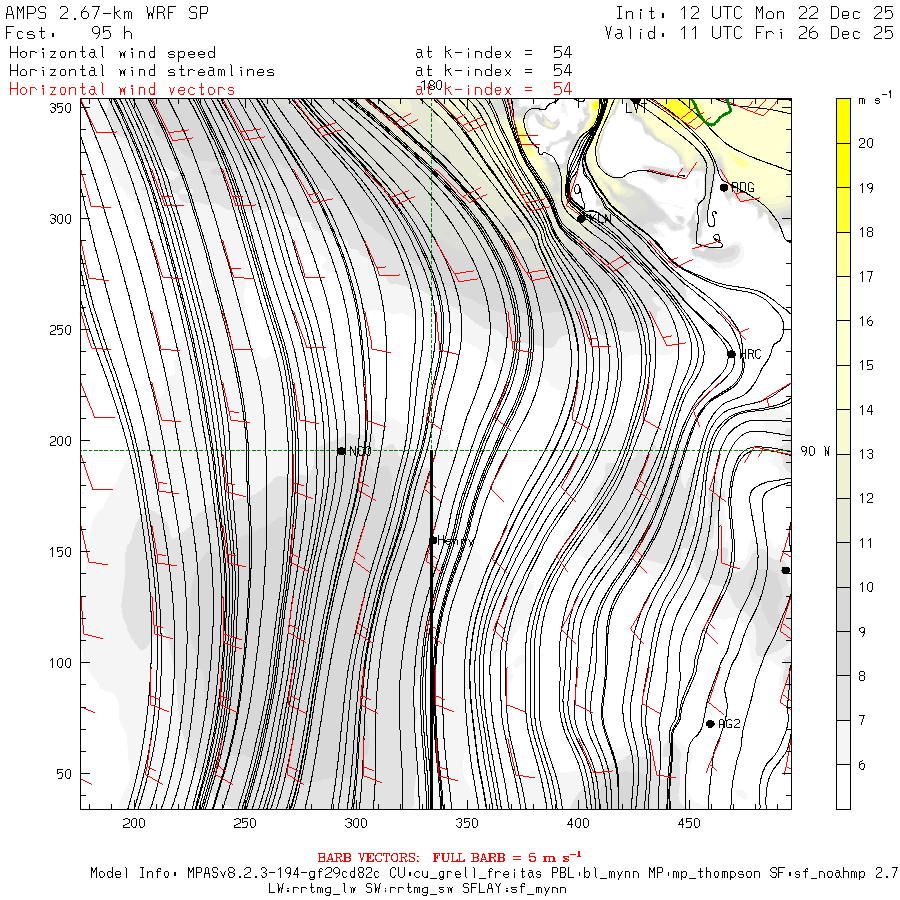Click the y-axis tick label '250'
The image size is (900, 900).
[60, 330]
